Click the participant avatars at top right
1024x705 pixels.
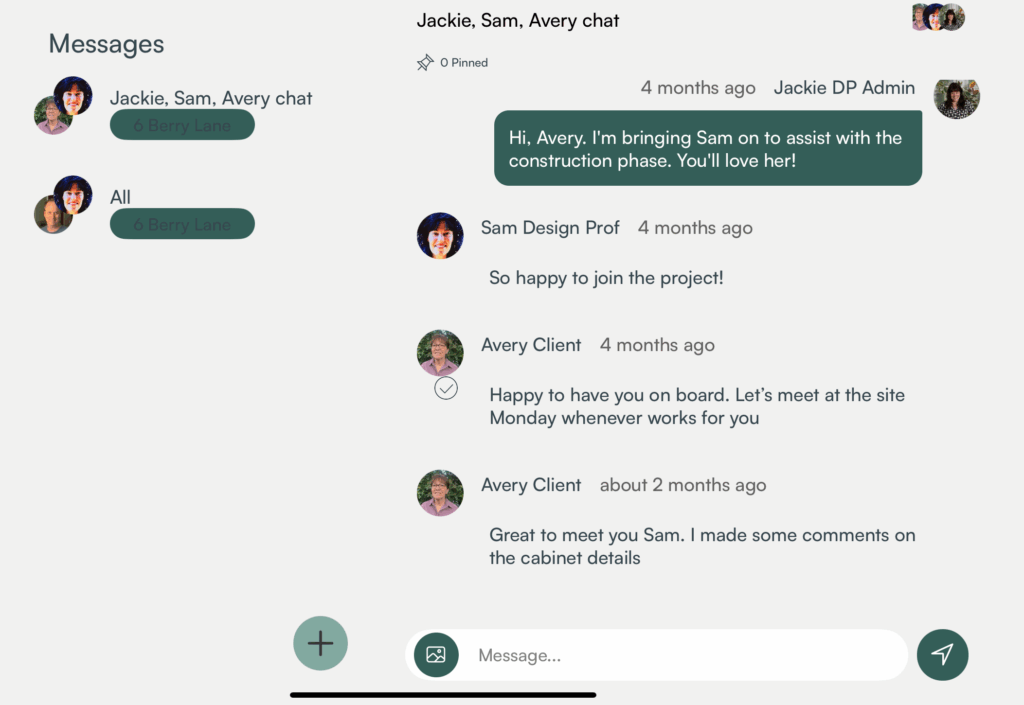(937, 17)
